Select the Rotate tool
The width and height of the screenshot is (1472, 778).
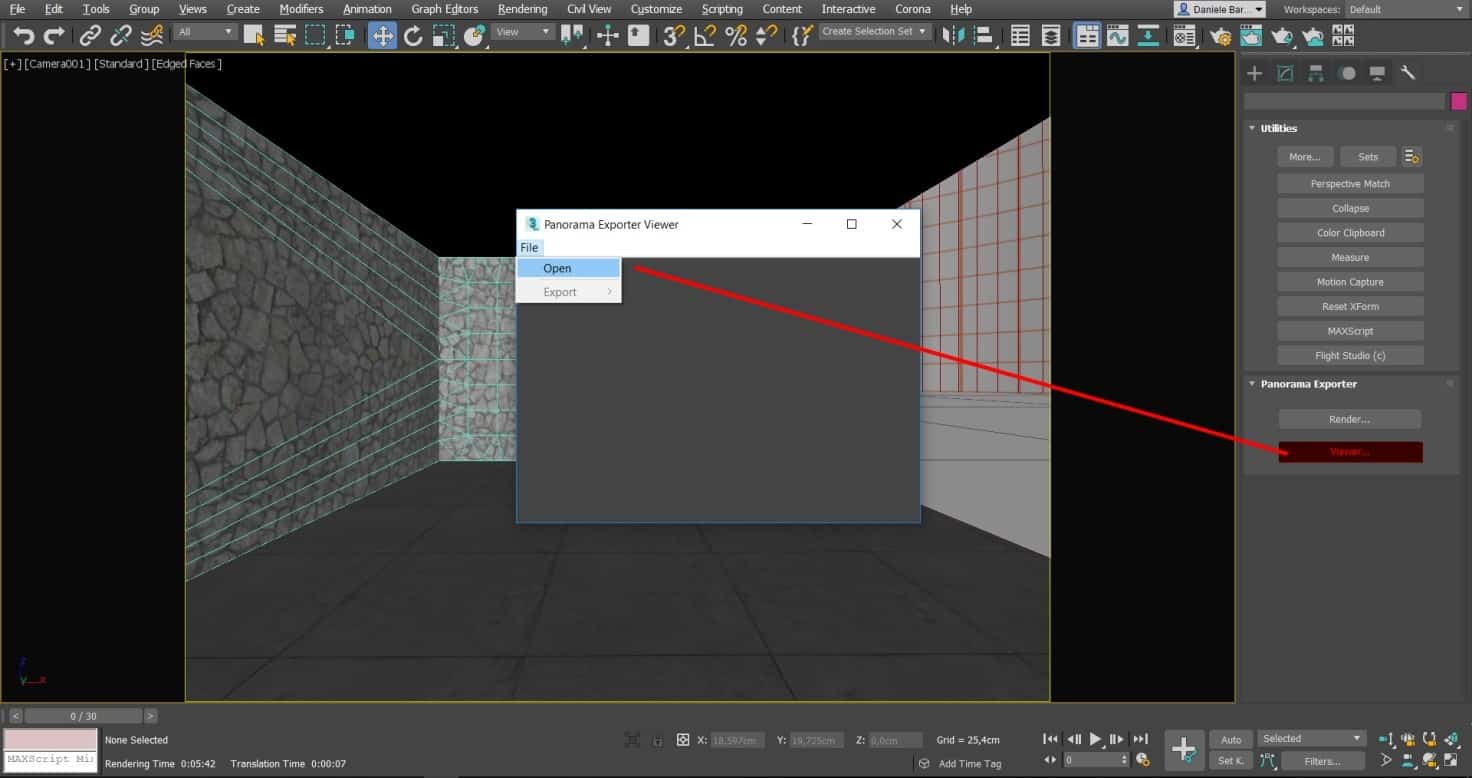point(414,35)
